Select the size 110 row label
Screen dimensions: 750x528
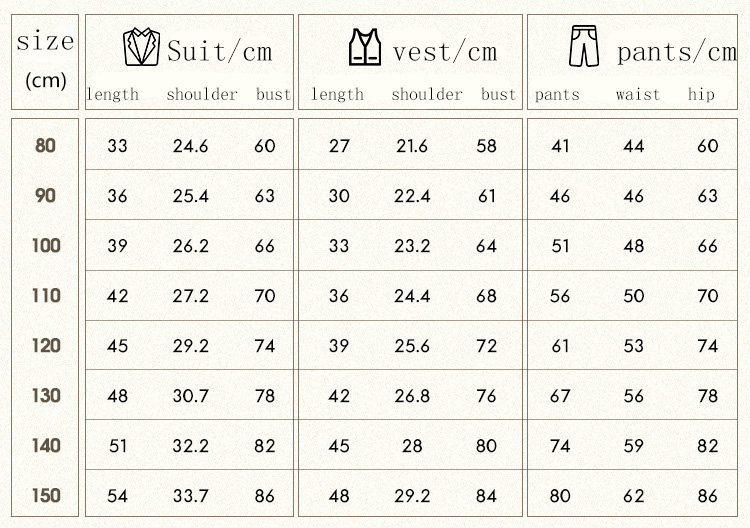(x=46, y=295)
